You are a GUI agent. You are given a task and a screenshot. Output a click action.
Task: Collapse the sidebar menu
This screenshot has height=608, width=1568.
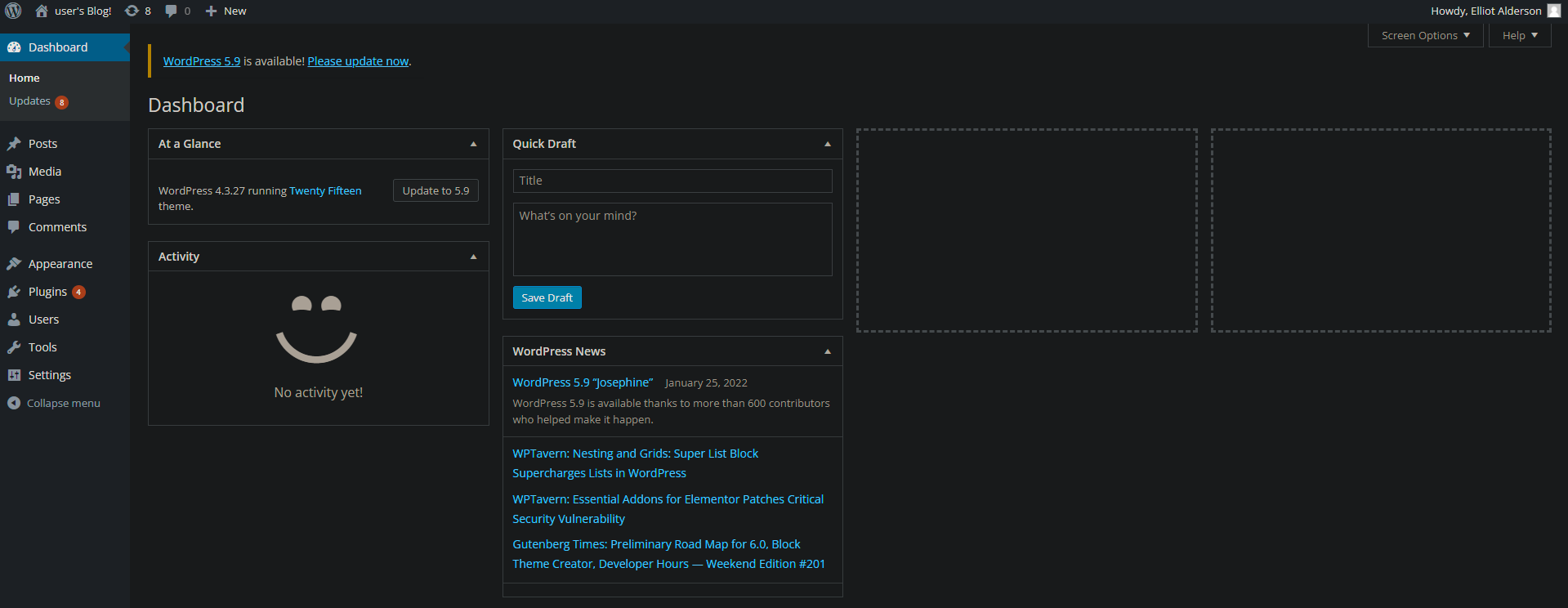pyautogui.click(x=54, y=403)
